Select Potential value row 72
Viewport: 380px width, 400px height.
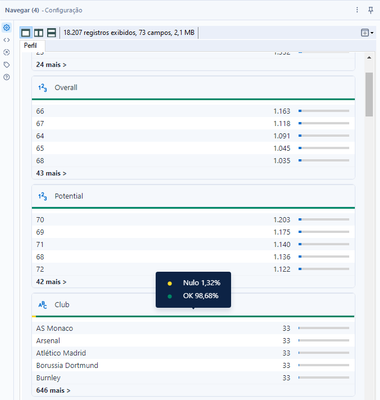tap(193, 269)
